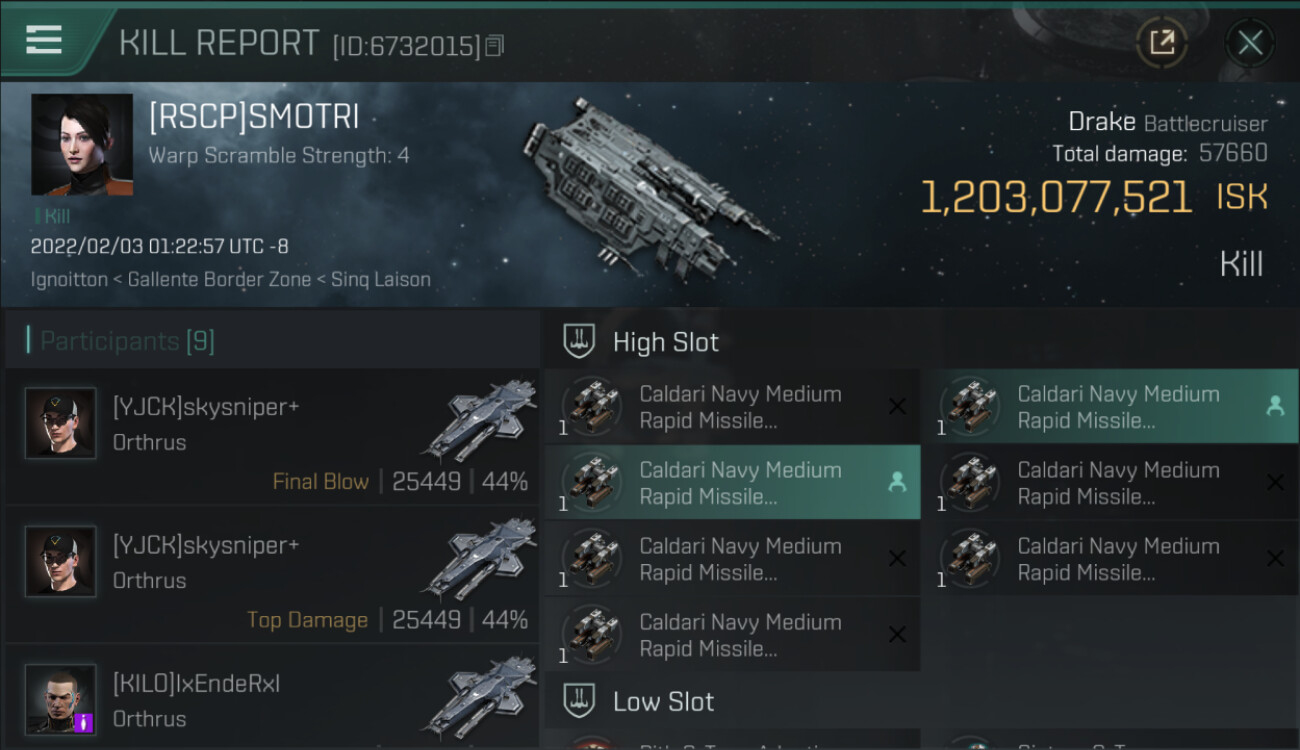Viewport: 1300px width, 750px height.
Task: Close the kill report window
Action: pos(1250,42)
